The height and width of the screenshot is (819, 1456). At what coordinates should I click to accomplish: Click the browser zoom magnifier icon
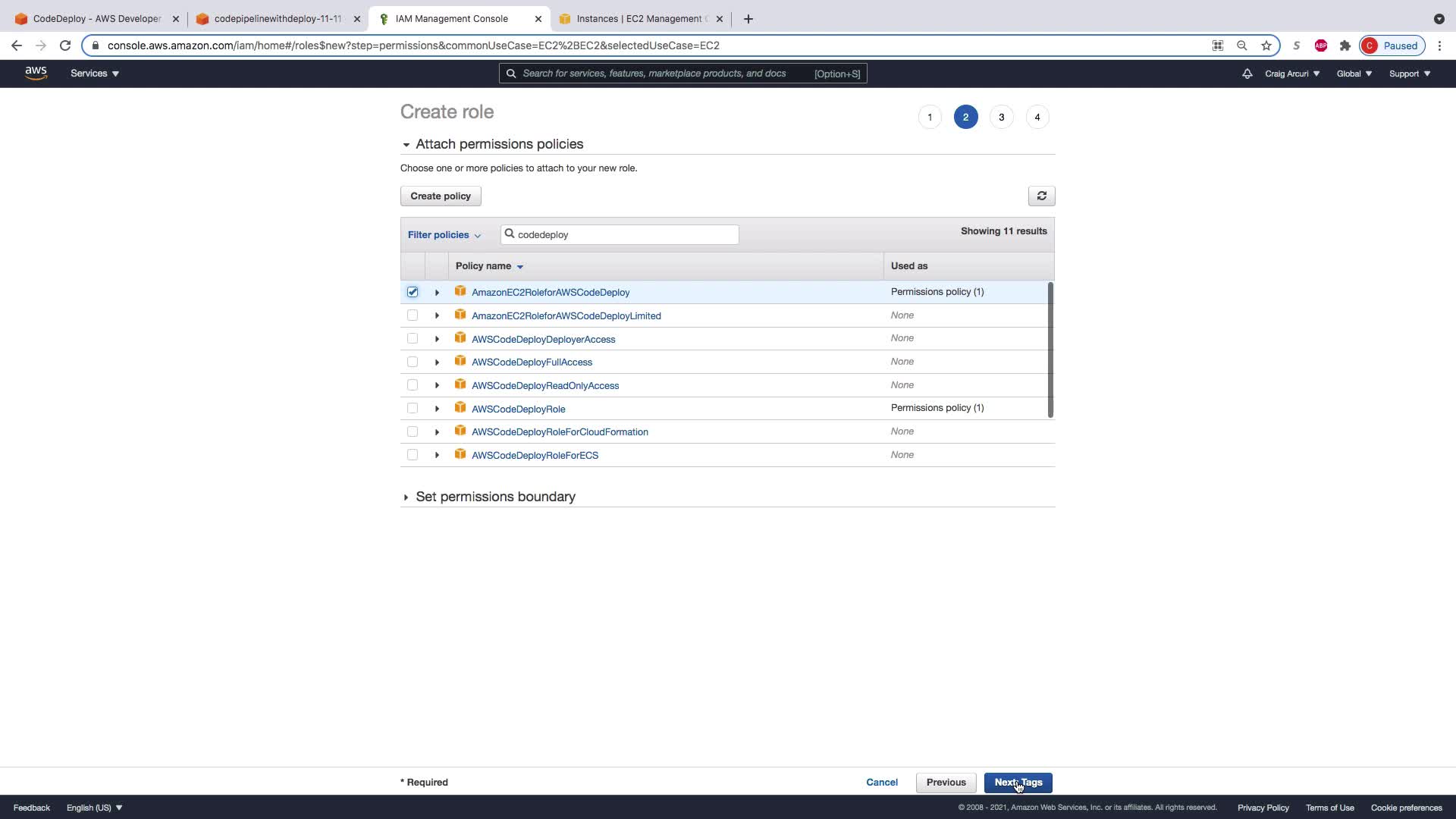coord(1242,45)
